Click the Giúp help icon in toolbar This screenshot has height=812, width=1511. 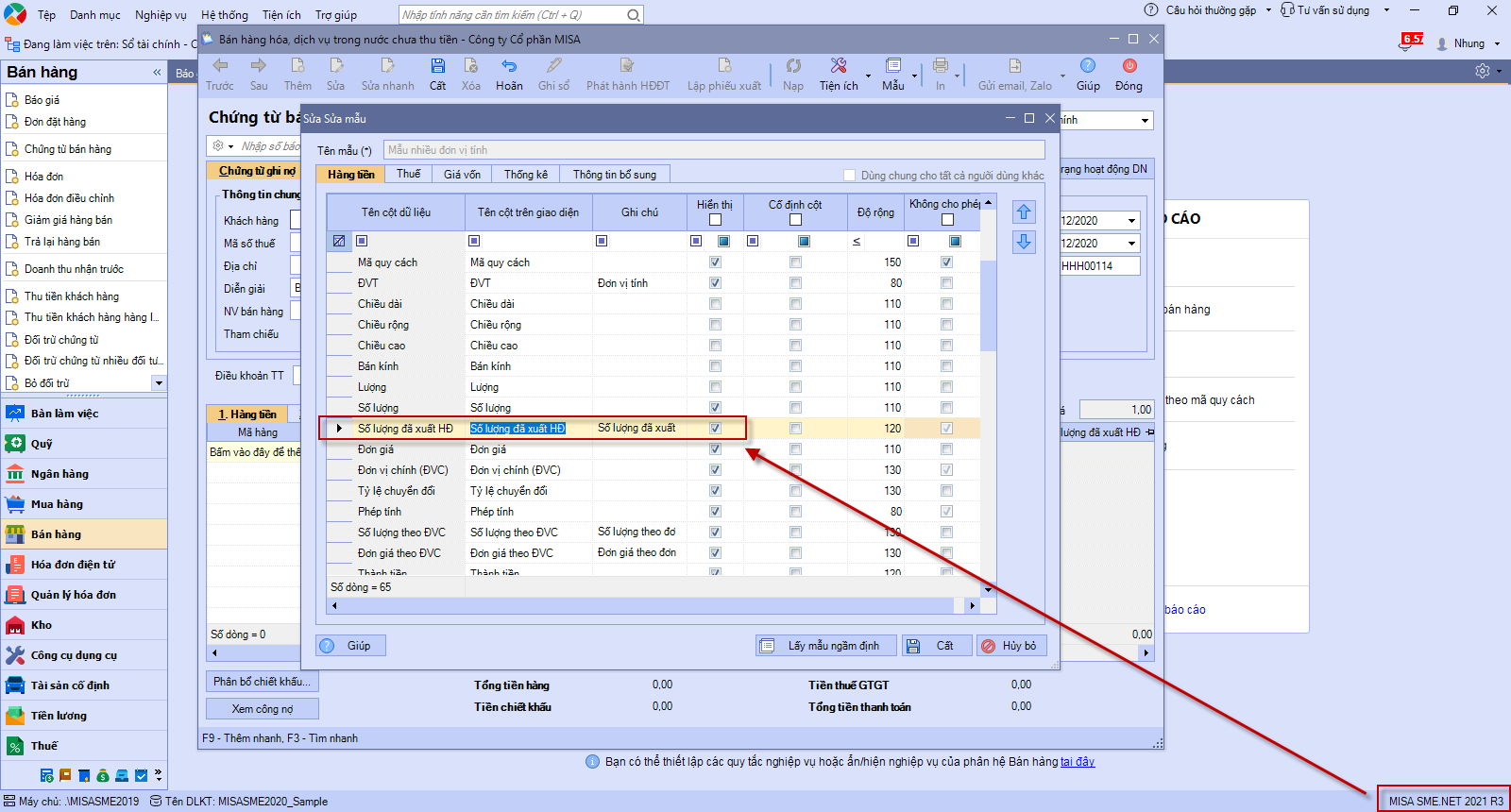pos(1088,66)
